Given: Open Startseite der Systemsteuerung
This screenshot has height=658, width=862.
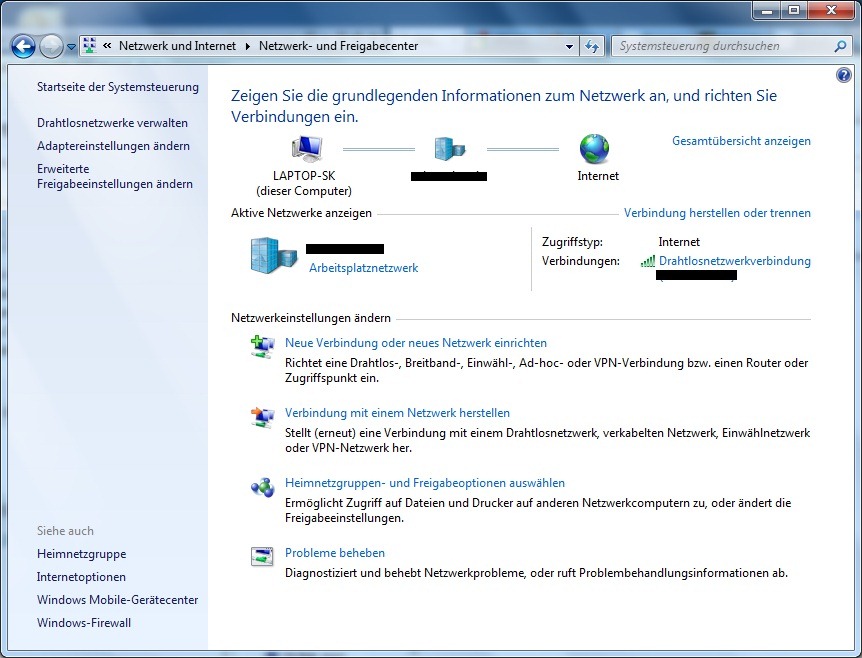Looking at the screenshot, I should point(118,87).
